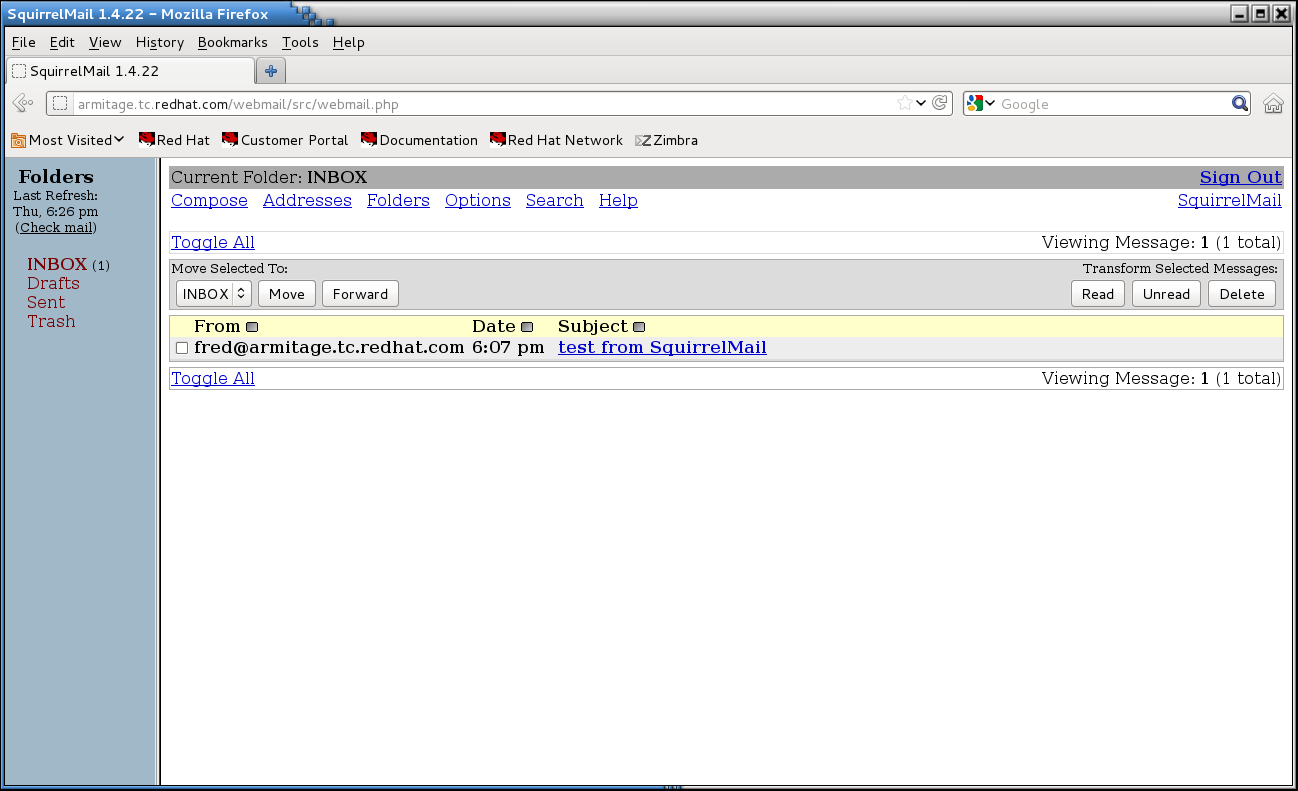Bookmark page with star icon
Screen dimensions: 1298x791
tap(905, 103)
